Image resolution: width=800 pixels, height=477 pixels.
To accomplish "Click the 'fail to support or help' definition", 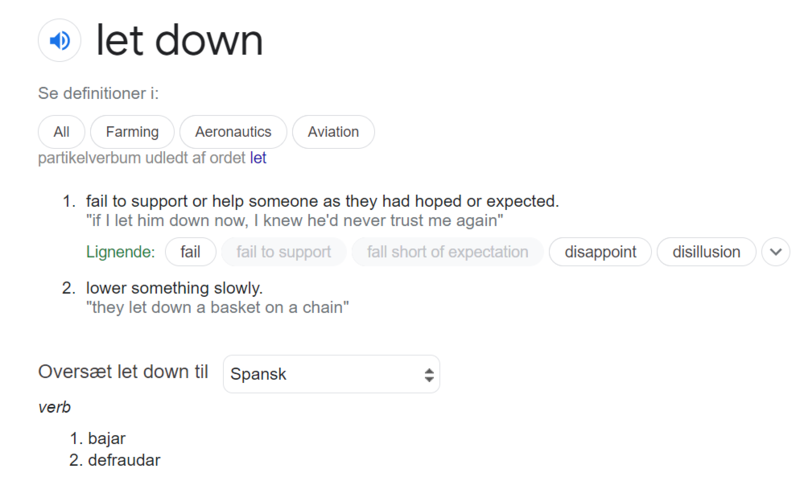I will pos(323,201).
